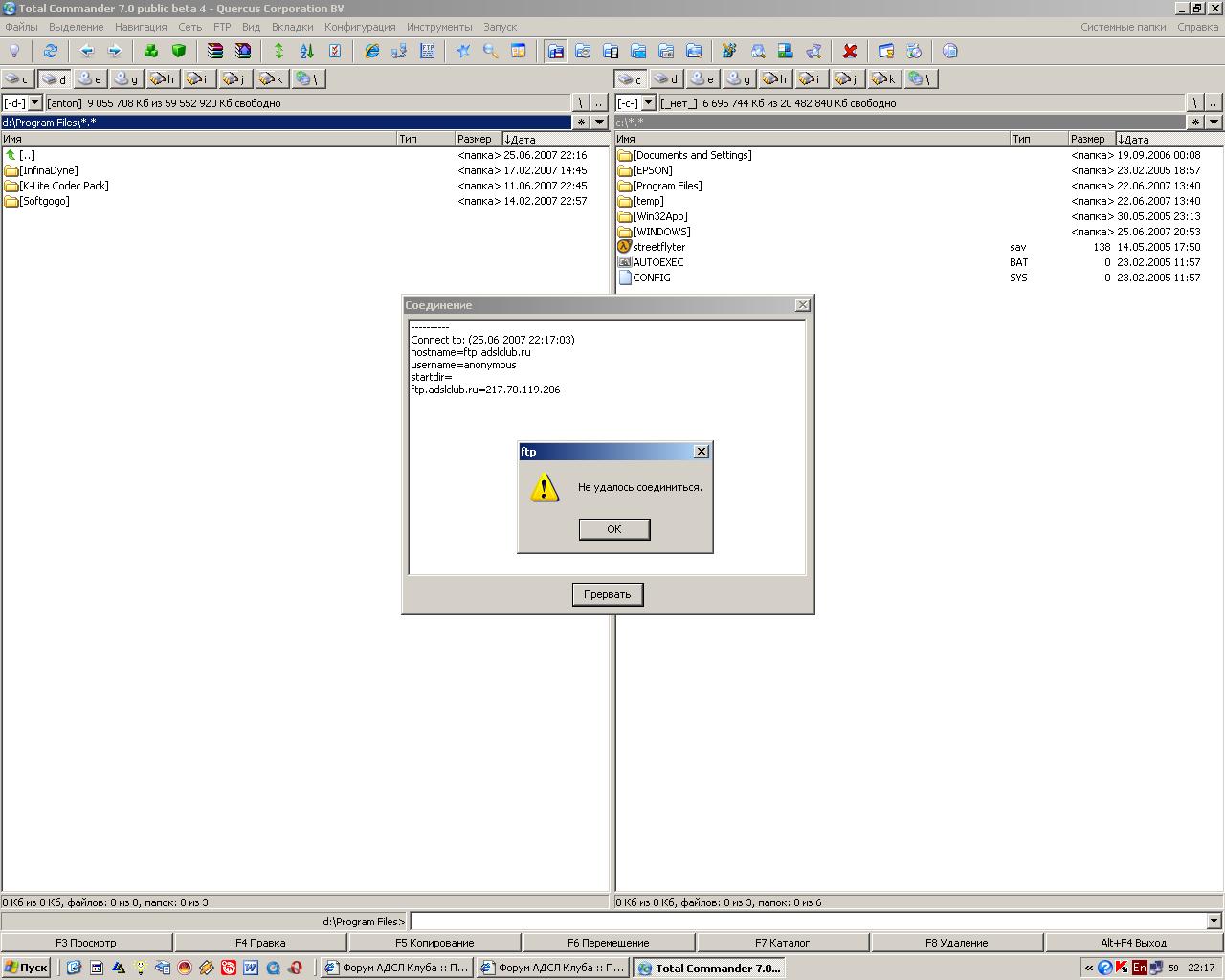Image resolution: width=1225 pixels, height=980 pixels.
Task: Open the Word icon in quick launch
Action: click(x=251, y=968)
